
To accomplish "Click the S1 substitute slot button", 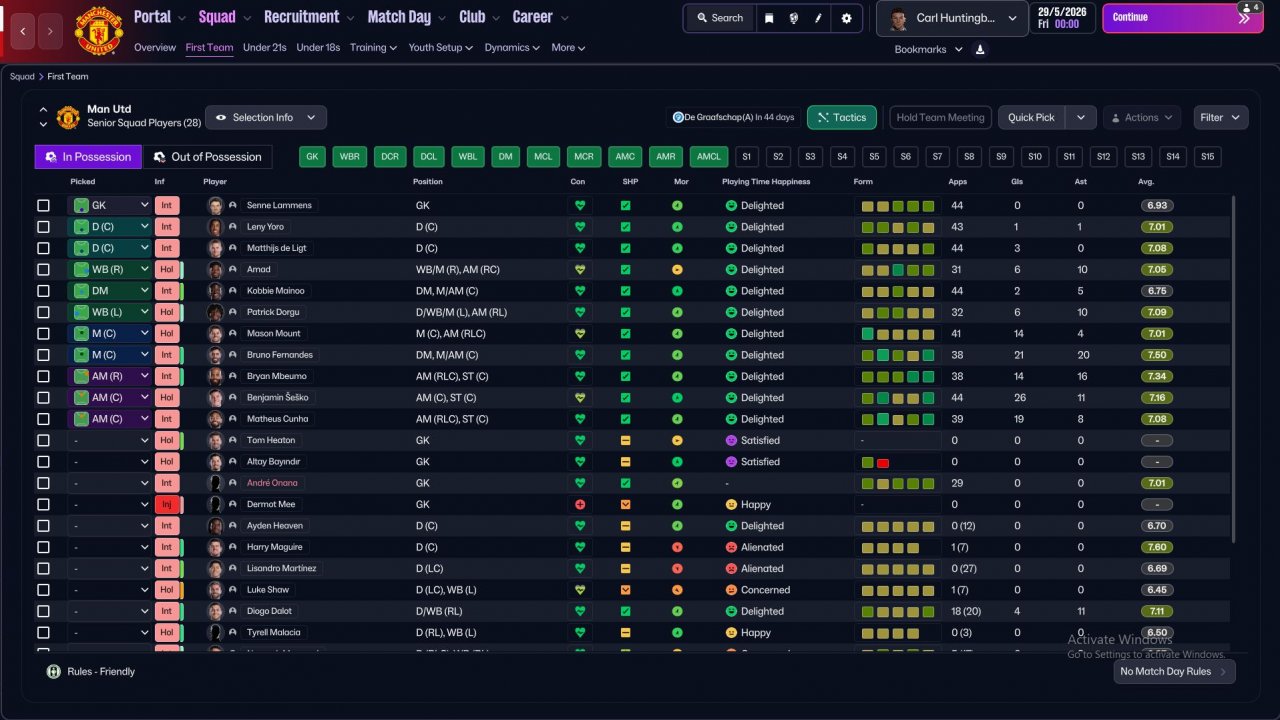I will (747, 157).
